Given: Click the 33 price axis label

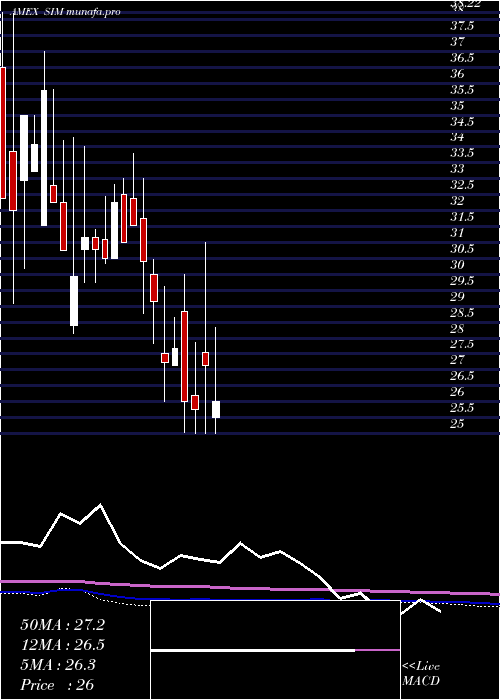Looking at the screenshot, I should pos(458,170).
